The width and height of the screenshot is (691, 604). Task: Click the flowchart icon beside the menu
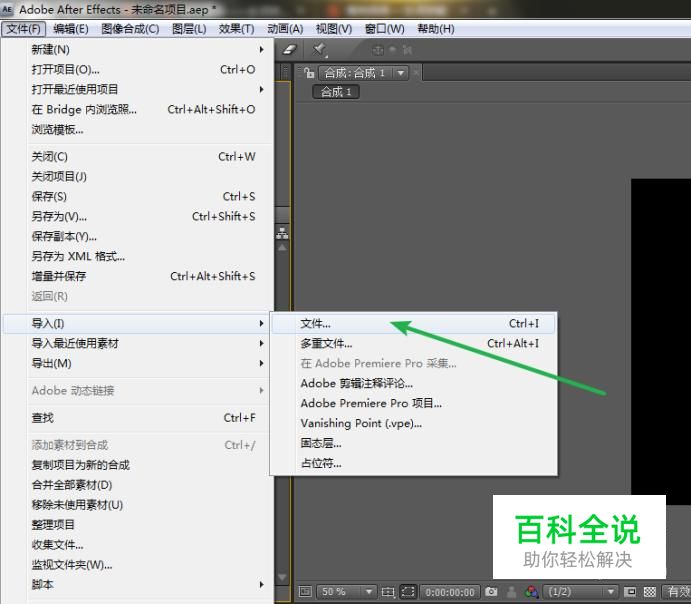click(x=282, y=233)
